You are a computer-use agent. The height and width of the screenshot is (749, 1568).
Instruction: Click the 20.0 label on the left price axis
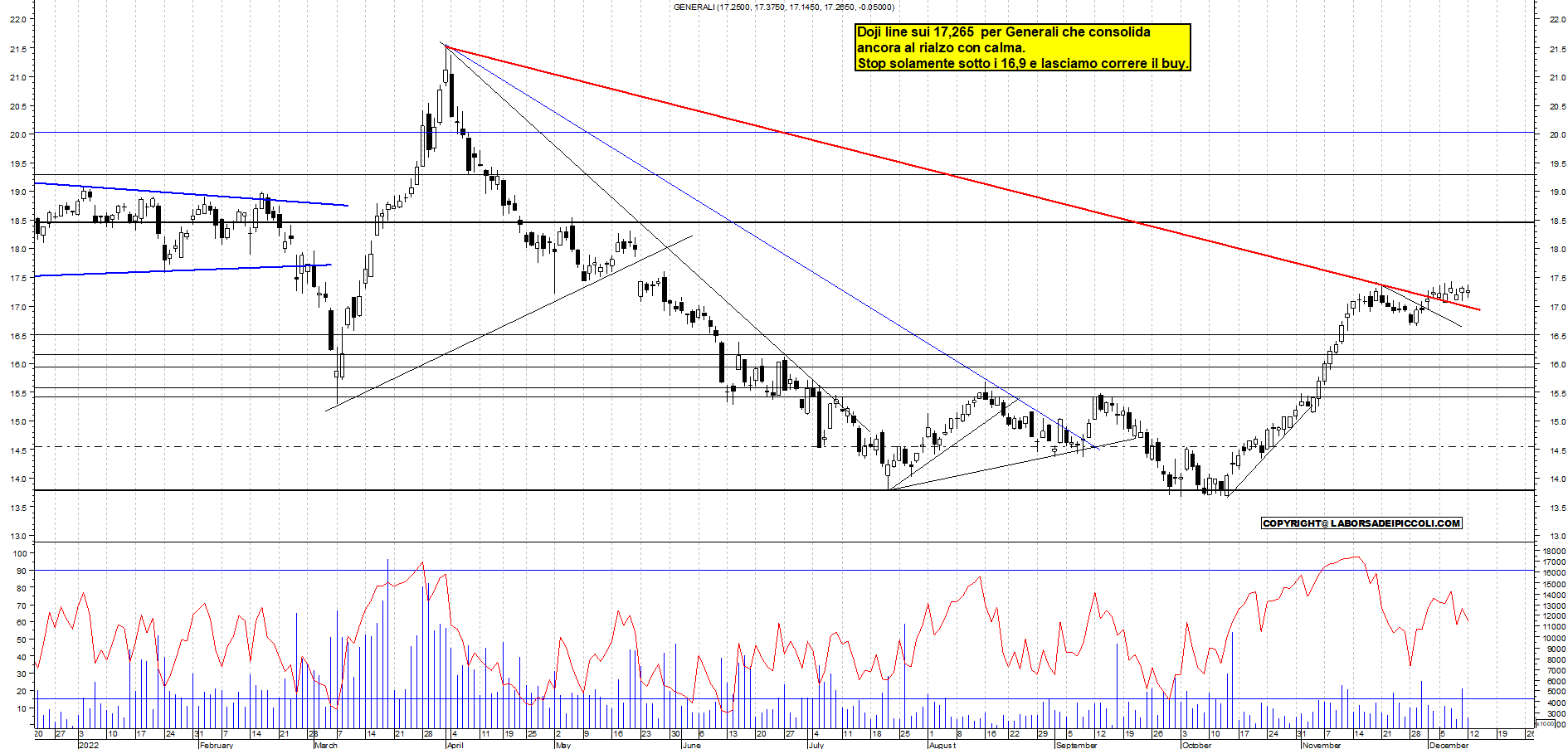[x=17, y=134]
